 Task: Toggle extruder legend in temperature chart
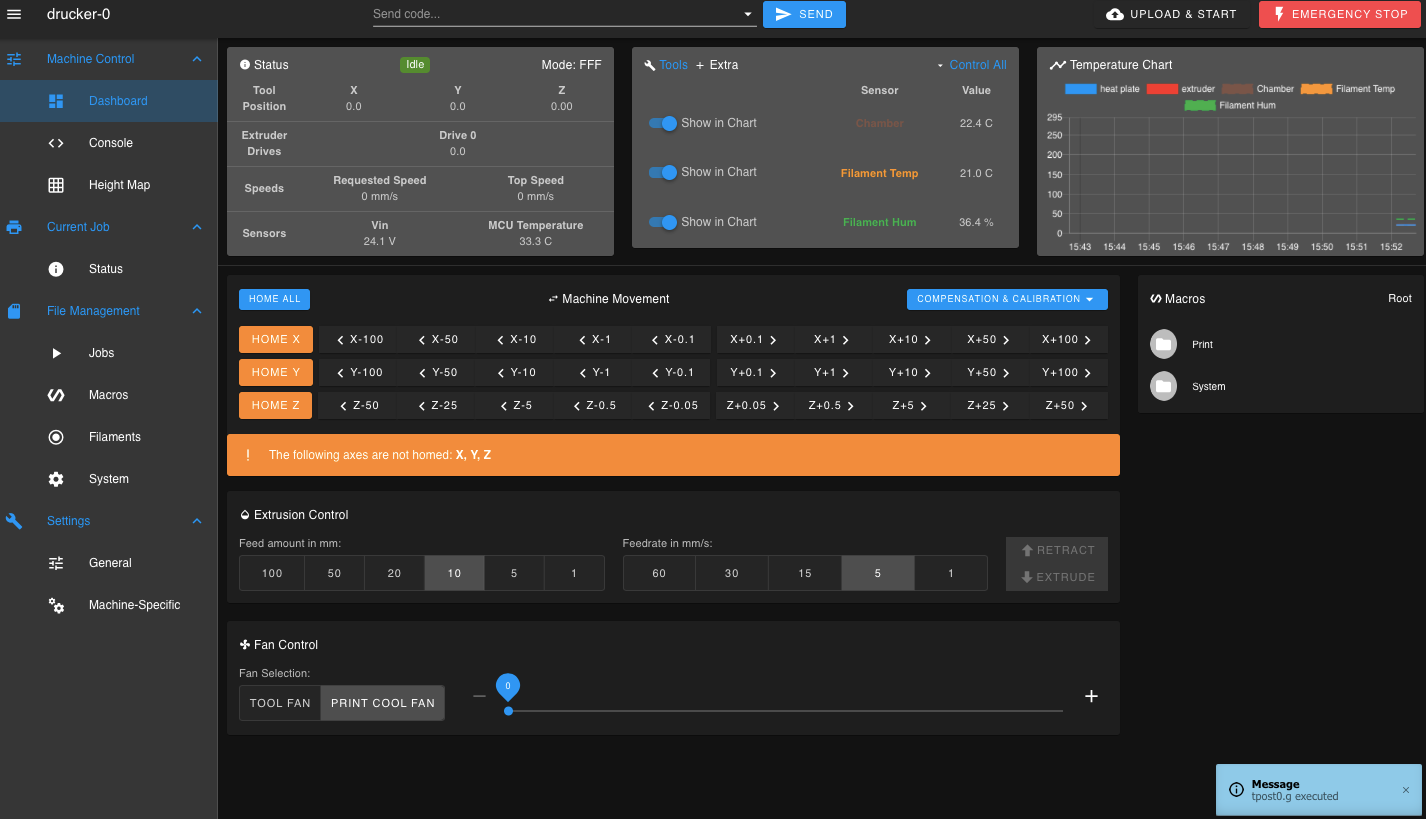(x=1181, y=89)
